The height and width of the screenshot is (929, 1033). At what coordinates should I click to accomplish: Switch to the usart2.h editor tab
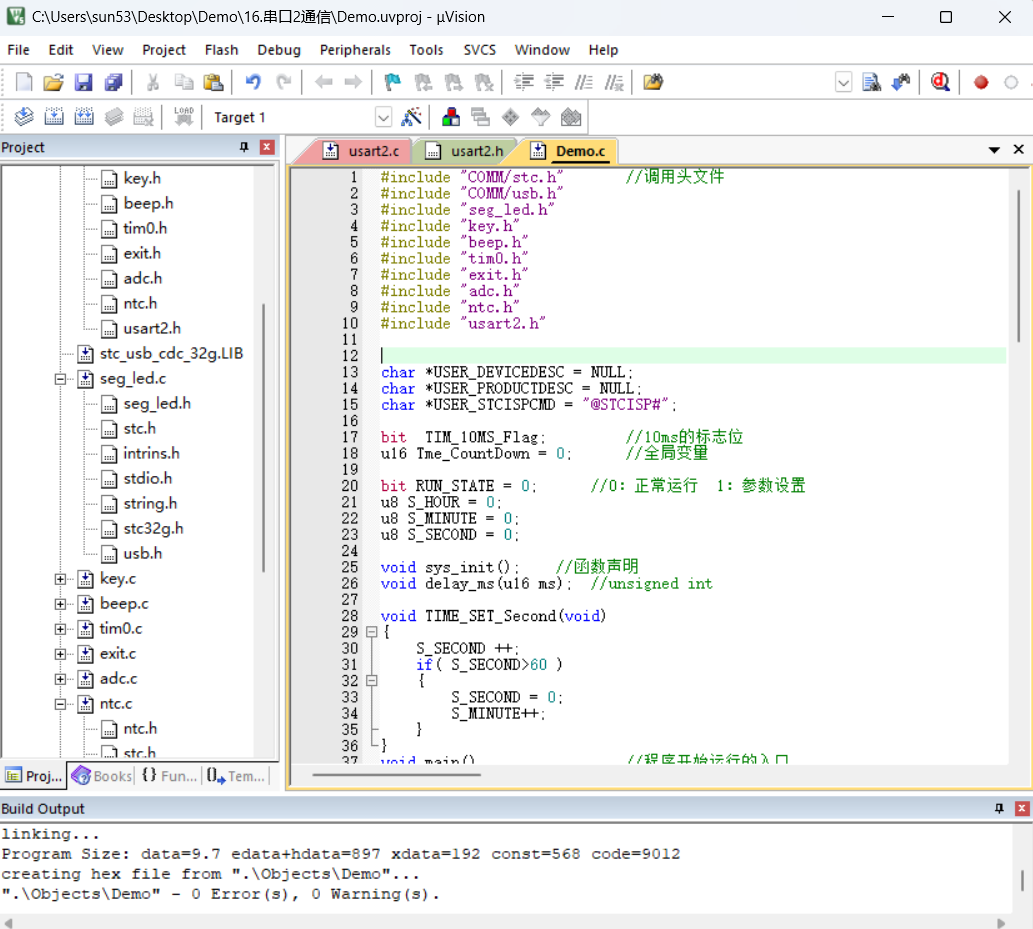(x=465, y=151)
